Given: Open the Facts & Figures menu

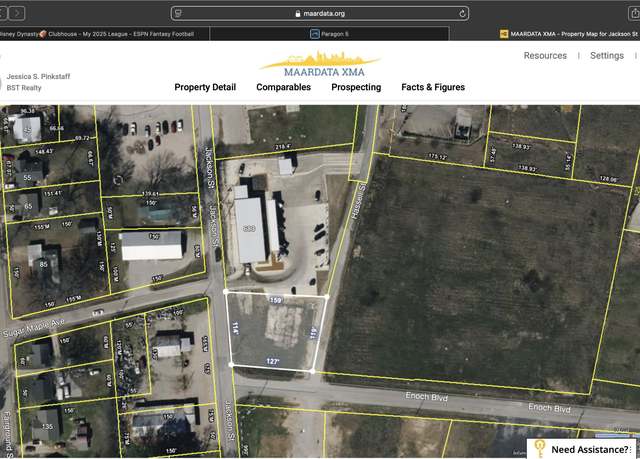Looking at the screenshot, I should coord(433,87).
